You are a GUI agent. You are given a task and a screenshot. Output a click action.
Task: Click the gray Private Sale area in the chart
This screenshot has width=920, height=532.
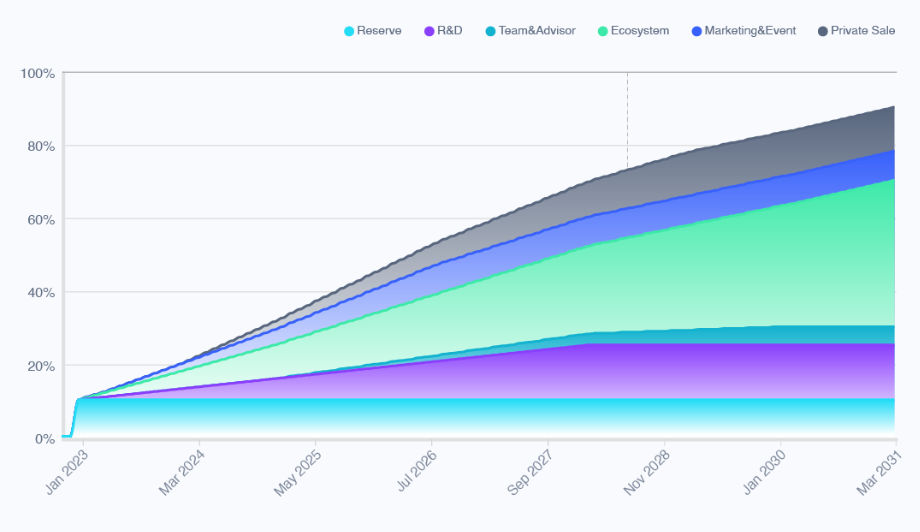800,140
